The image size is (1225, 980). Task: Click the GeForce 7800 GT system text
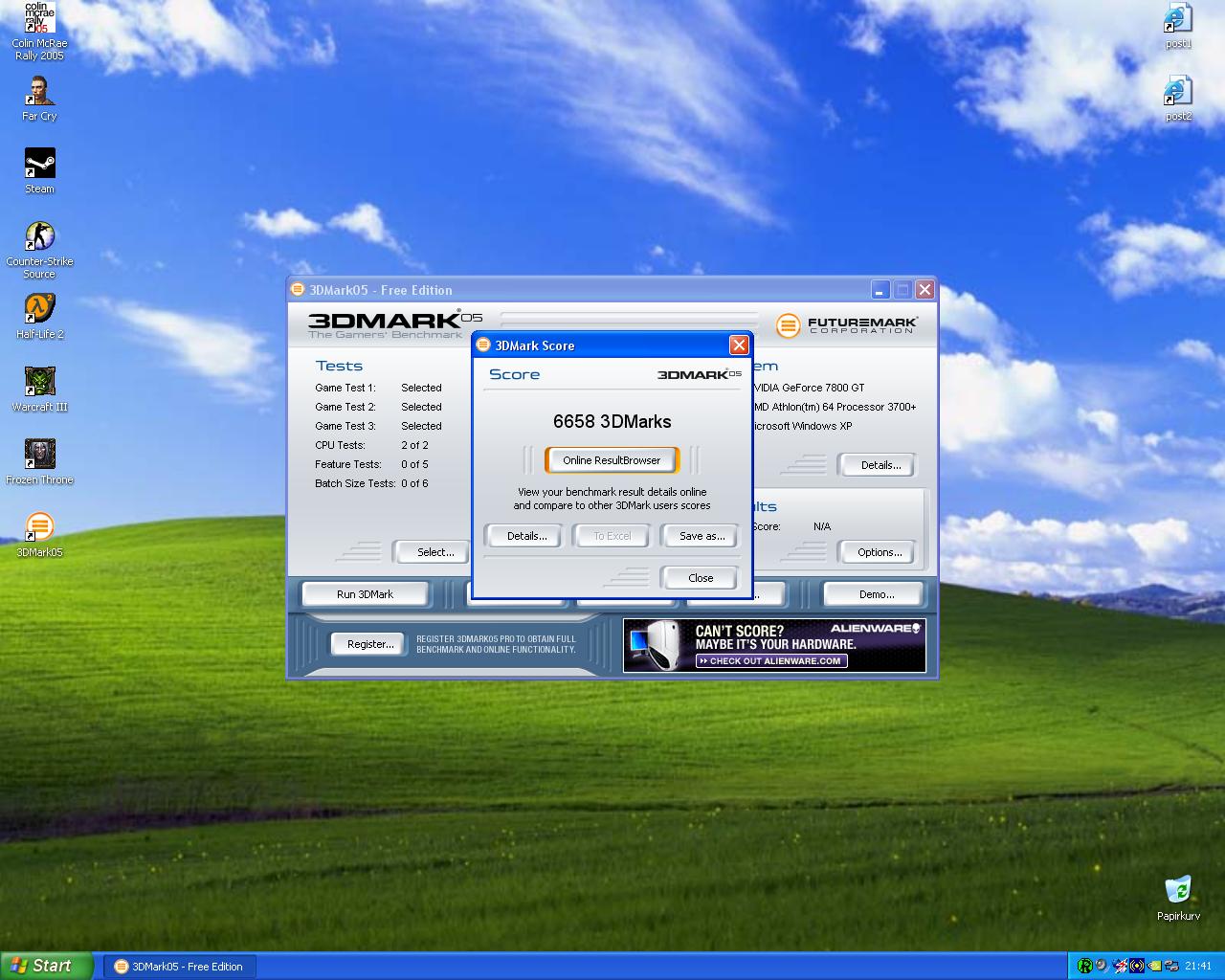(810, 388)
